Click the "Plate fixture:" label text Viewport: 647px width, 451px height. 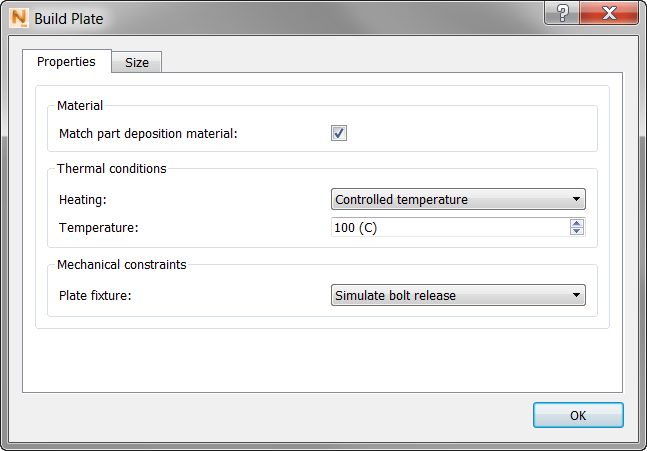click(x=95, y=295)
